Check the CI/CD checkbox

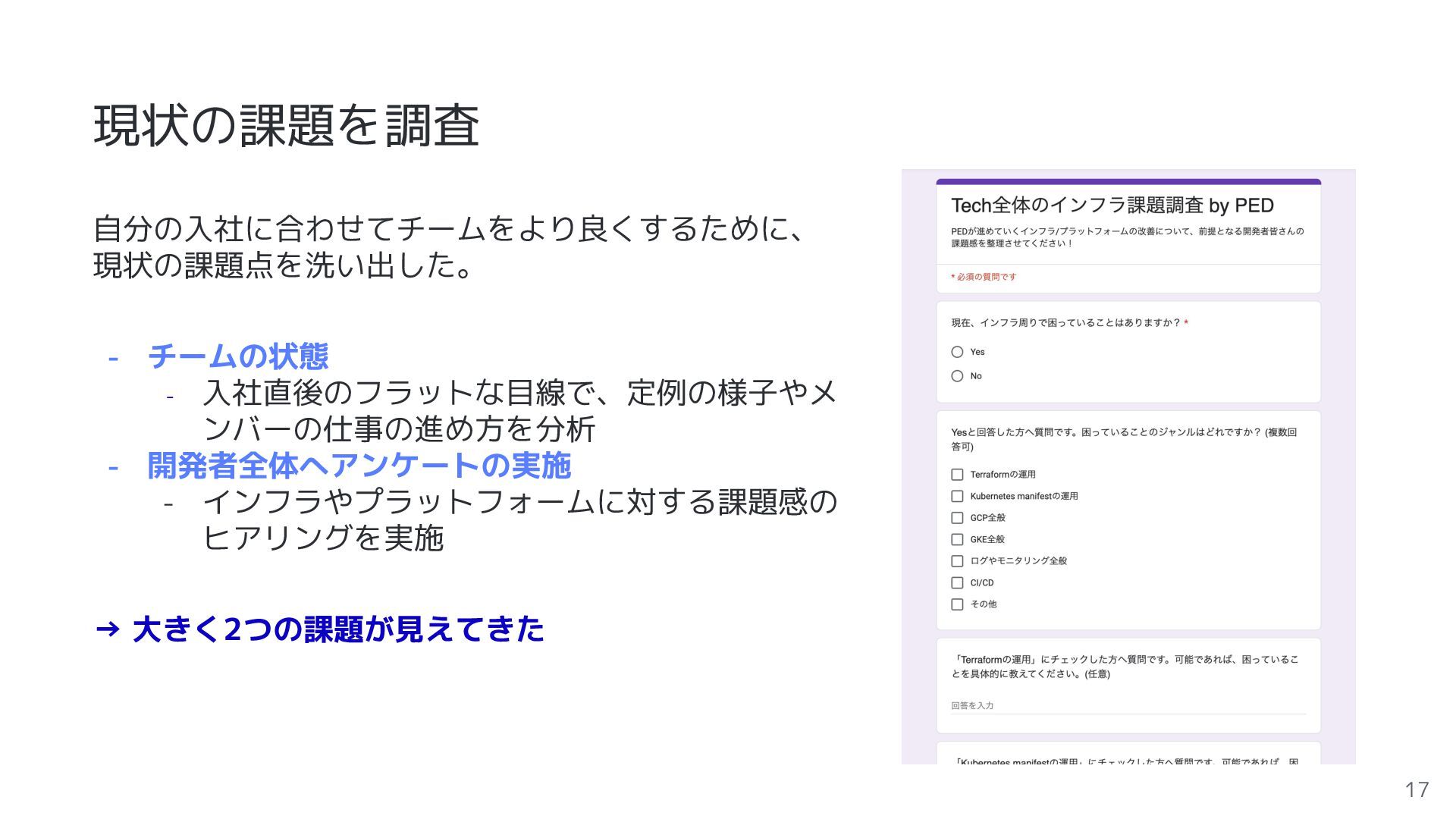[x=957, y=582]
